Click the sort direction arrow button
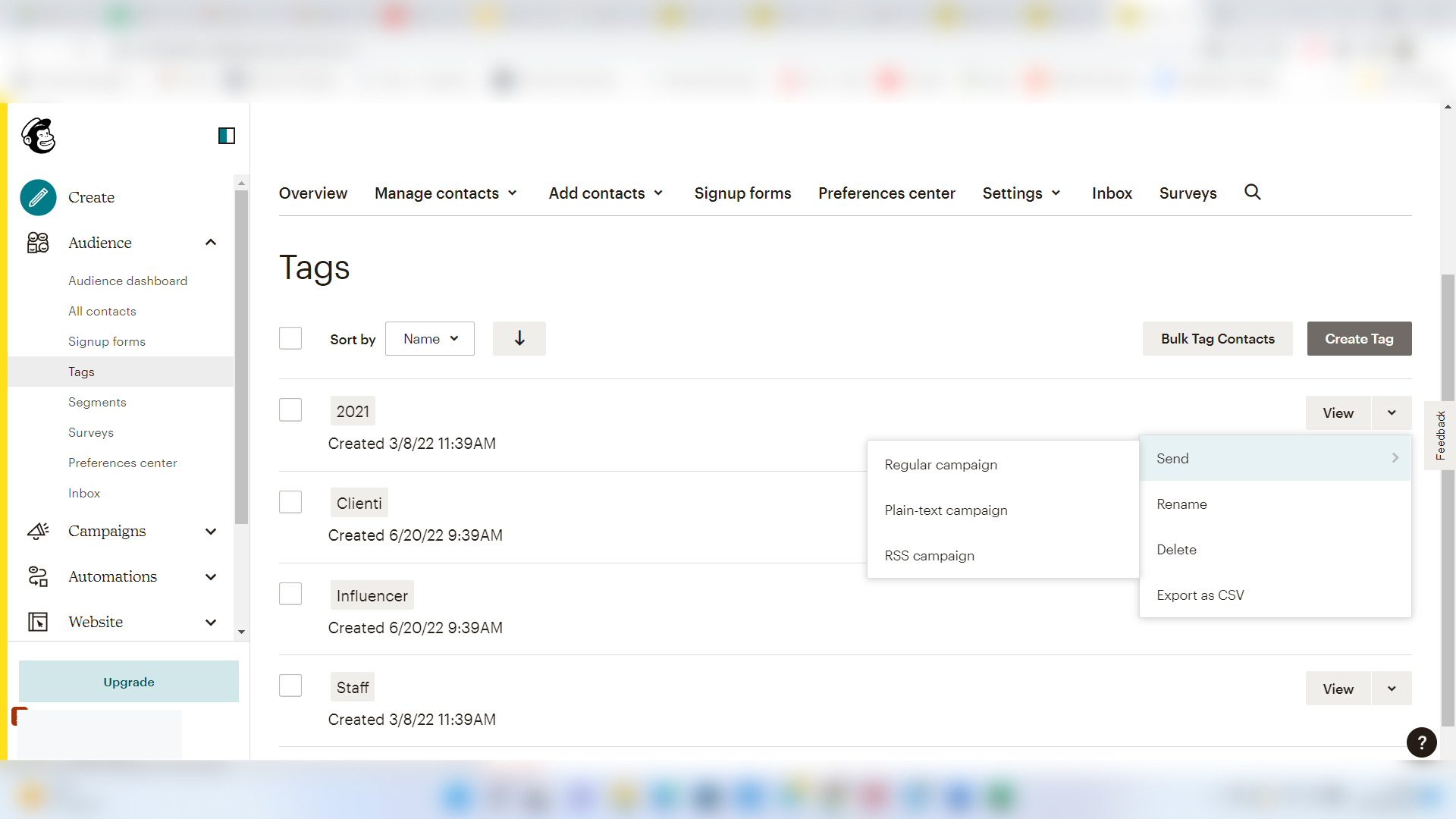Image resolution: width=1456 pixels, height=819 pixels. pyautogui.click(x=518, y=338)
